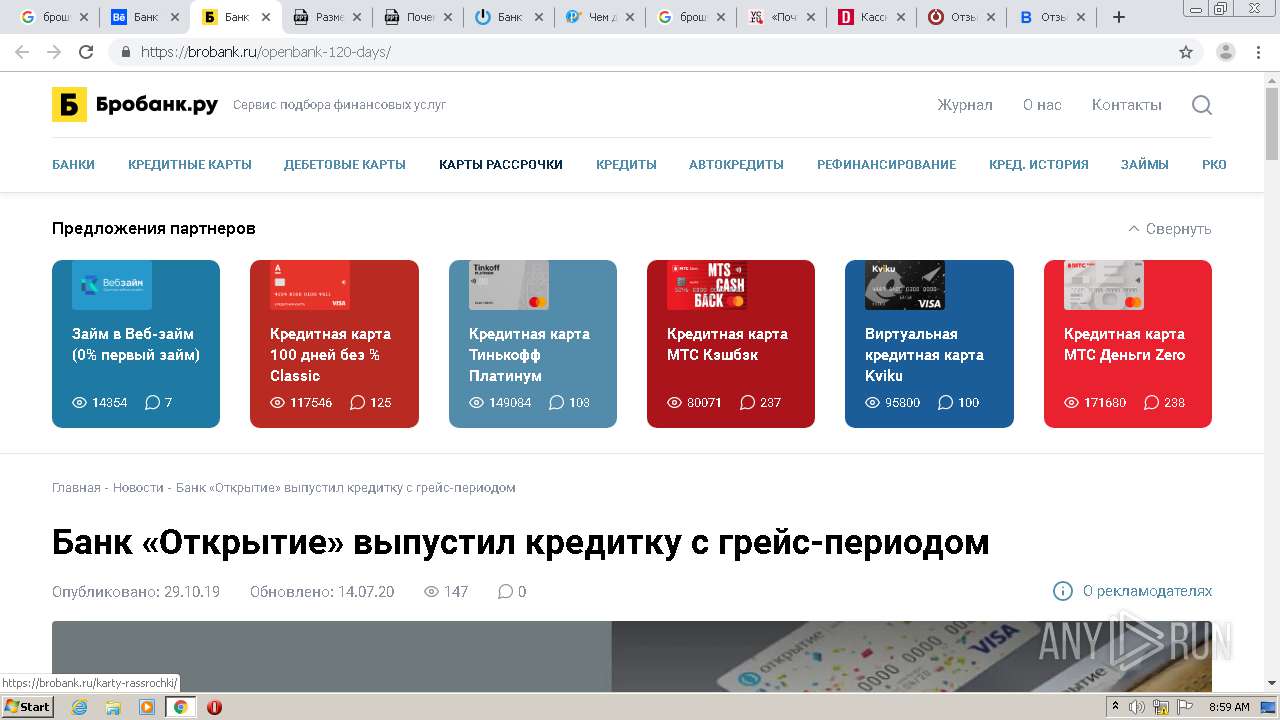Image resolution: width=1280 pixels, height=720 pixels.
Task: Open Кредитная карта Тинькофф Платинум offer
Action: (533, 344)
